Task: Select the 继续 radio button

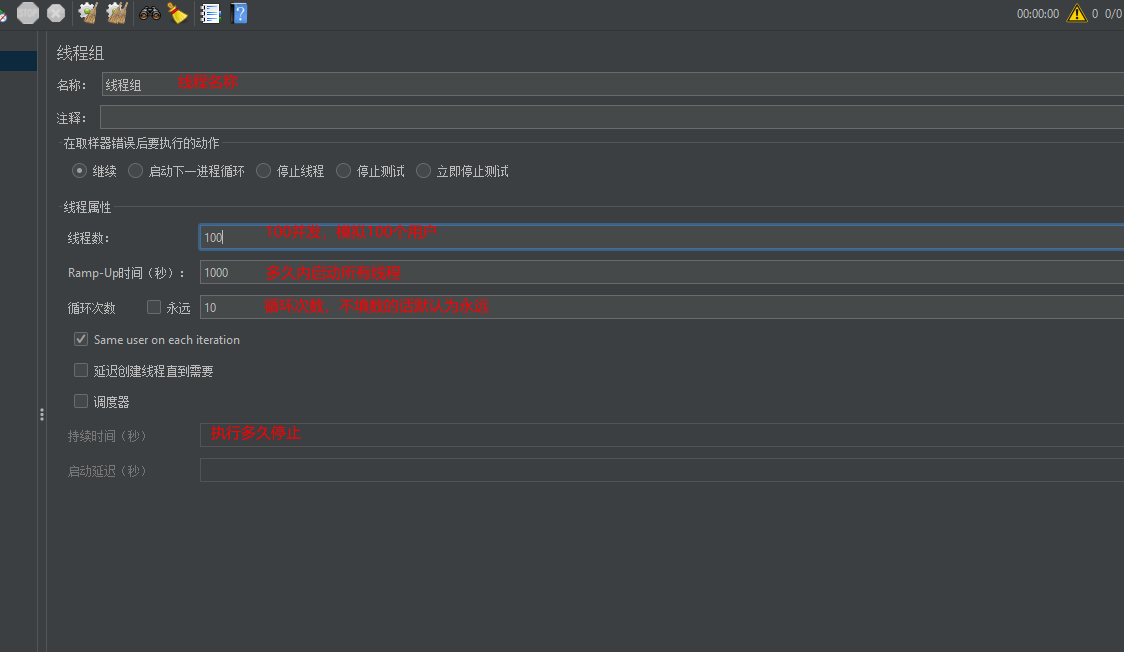Action: coord(80,171)
